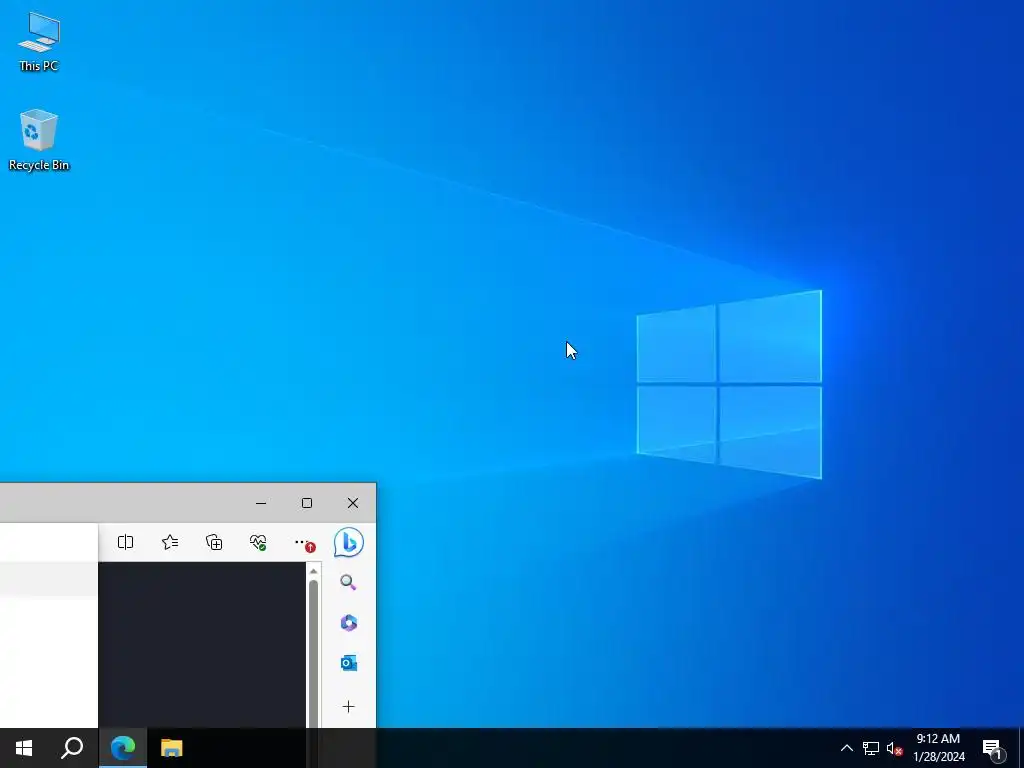
Task: Open network status tray icon
Action: pyautogui.click(x=871, y=748)
